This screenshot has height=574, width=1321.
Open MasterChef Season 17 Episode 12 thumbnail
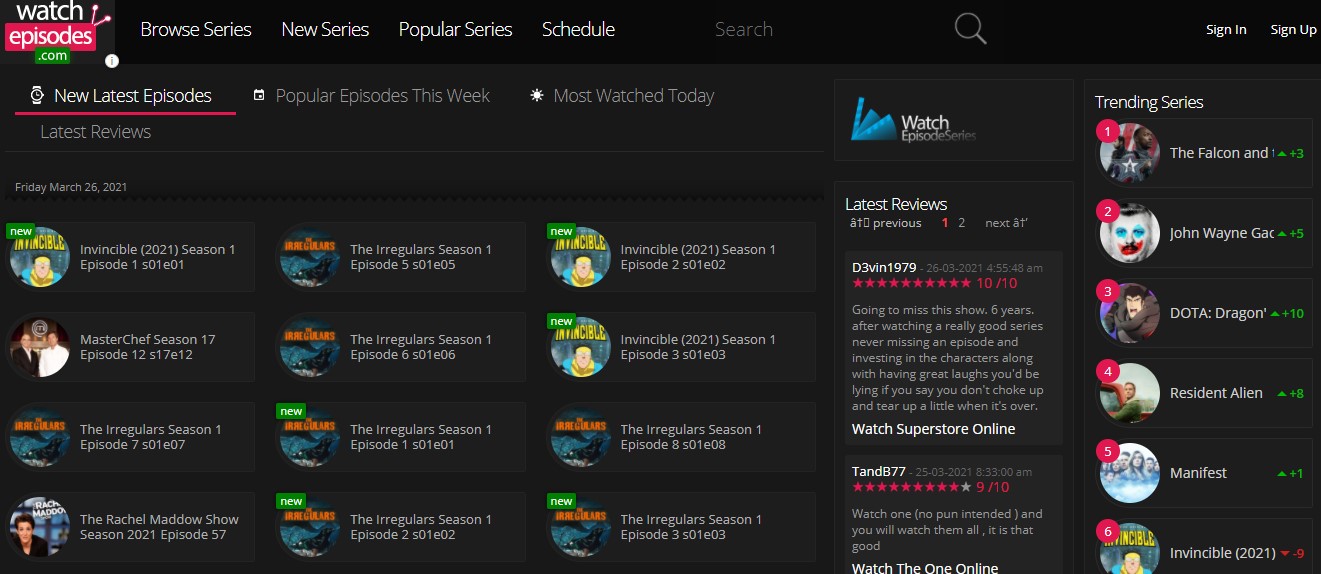[x=40, y=347]
